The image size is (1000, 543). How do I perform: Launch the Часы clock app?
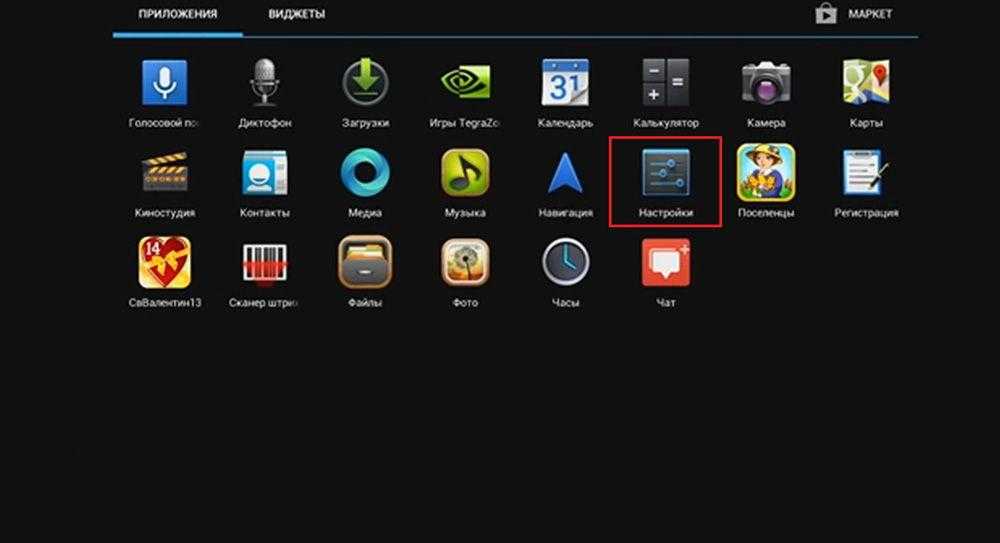tap(565, 263)
